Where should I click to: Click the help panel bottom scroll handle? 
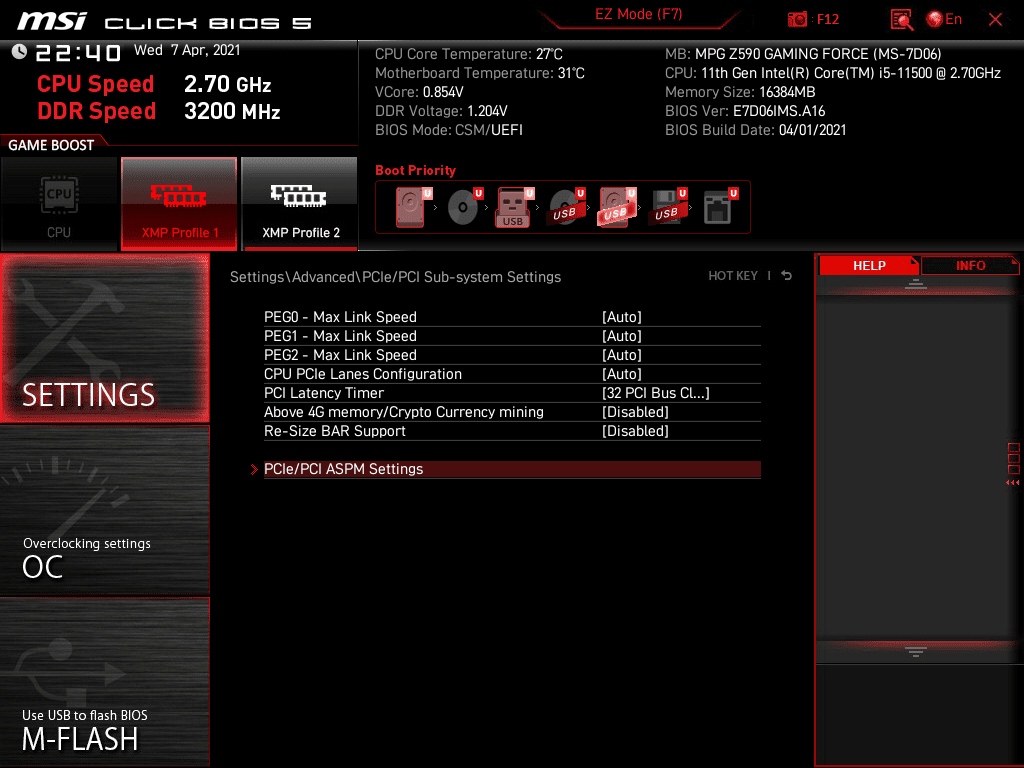916,651
